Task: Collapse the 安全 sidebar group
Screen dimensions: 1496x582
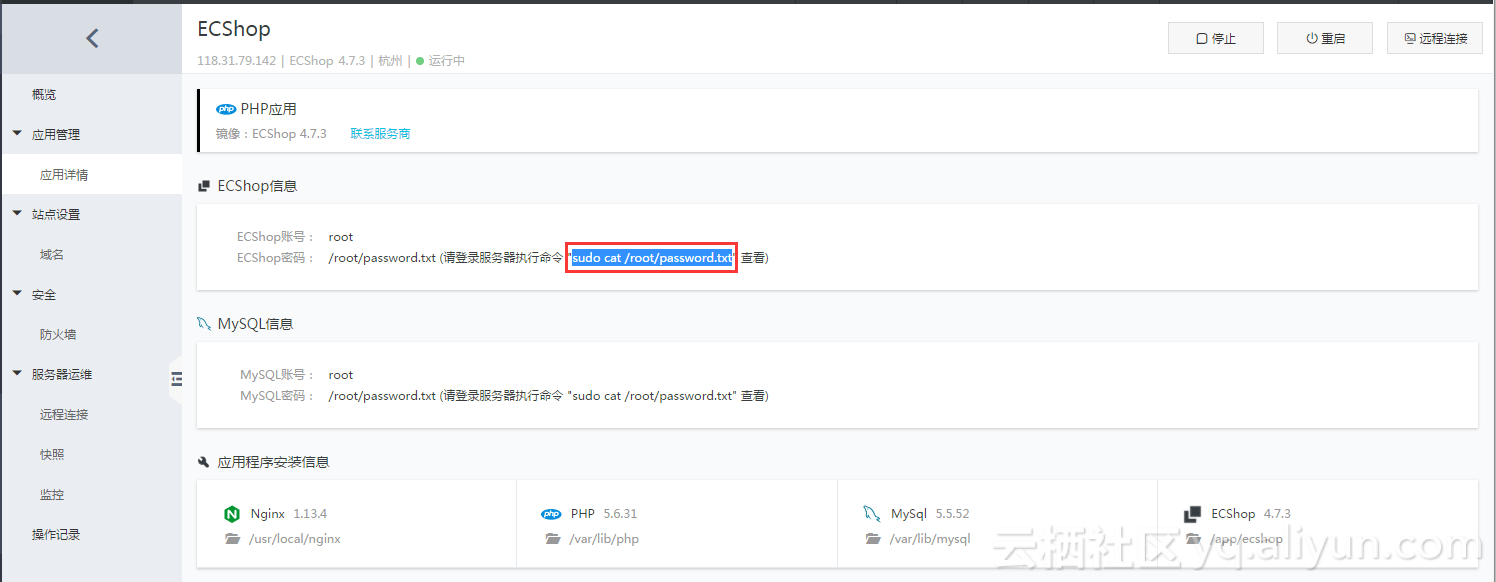Action: coord(16,294)
